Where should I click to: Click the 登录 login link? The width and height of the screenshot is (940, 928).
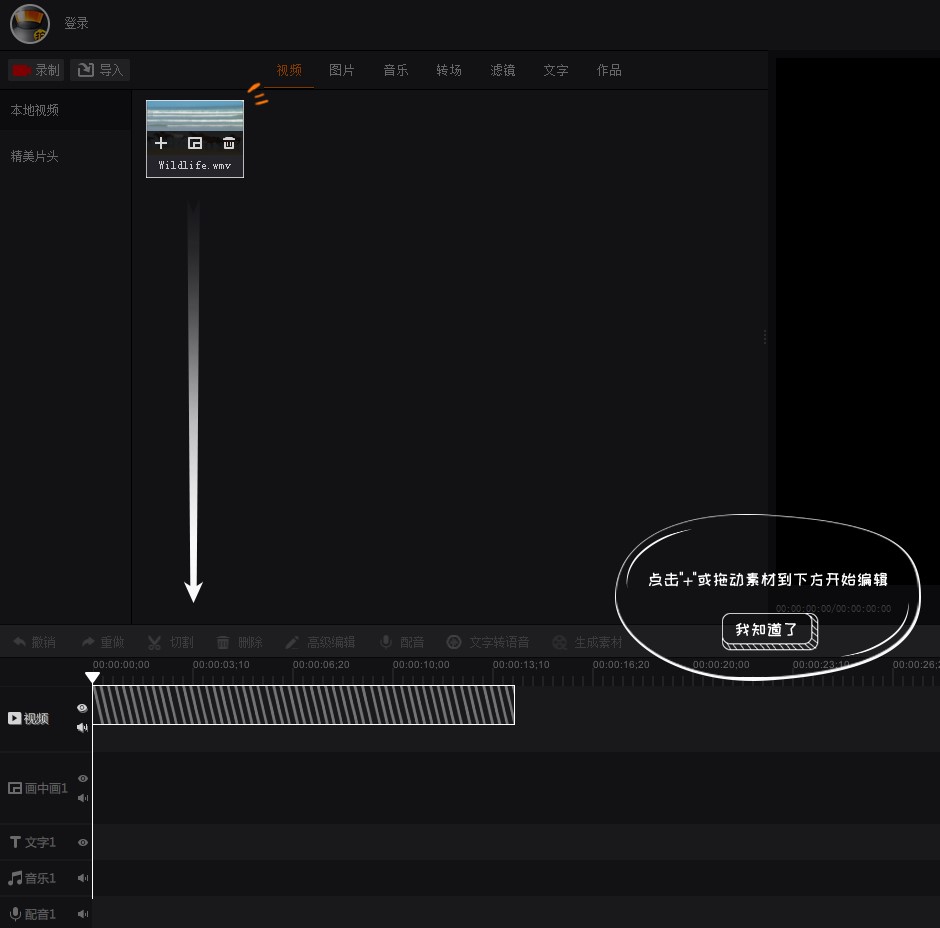(x=77, y=23)
